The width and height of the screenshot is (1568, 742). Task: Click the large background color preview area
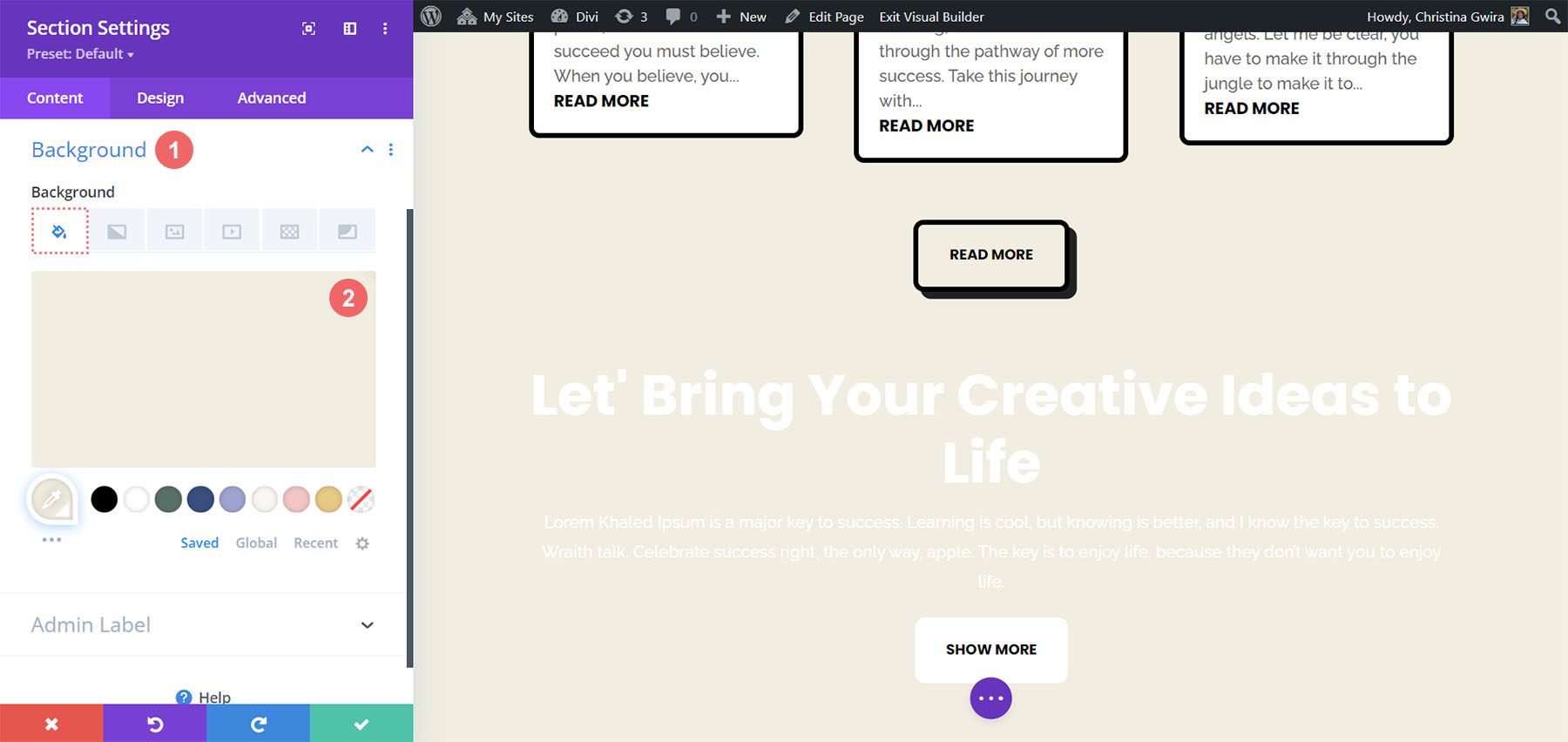(203, 369)
